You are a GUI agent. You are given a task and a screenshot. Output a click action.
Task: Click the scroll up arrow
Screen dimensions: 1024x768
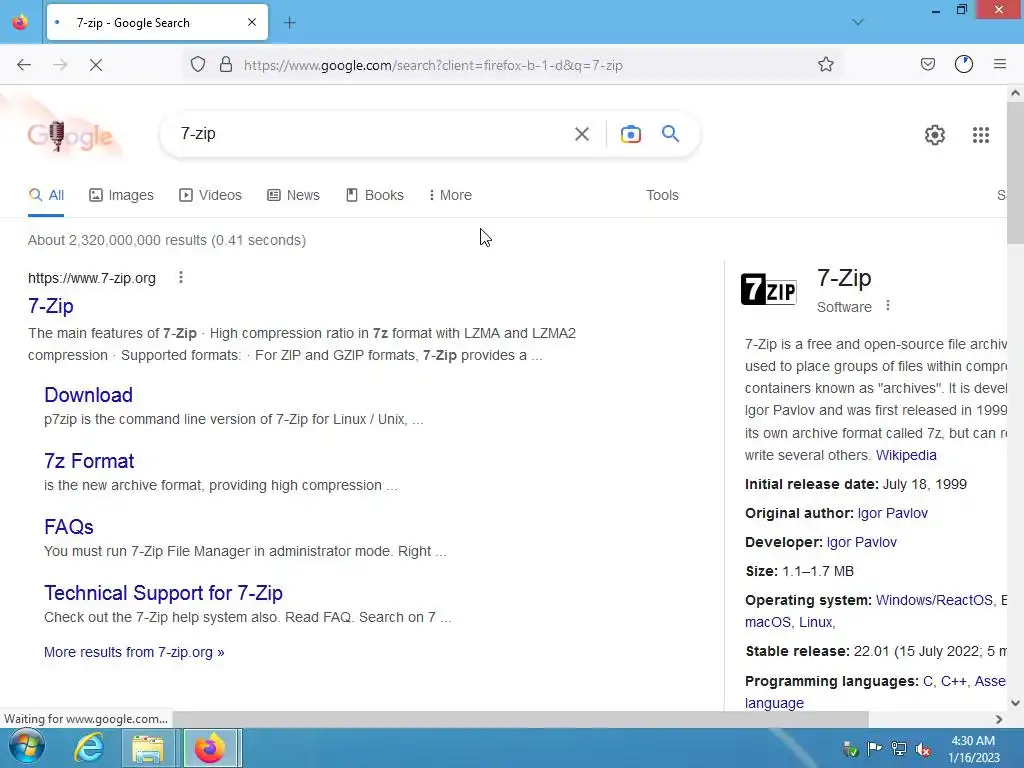(x=1015, y=93)
